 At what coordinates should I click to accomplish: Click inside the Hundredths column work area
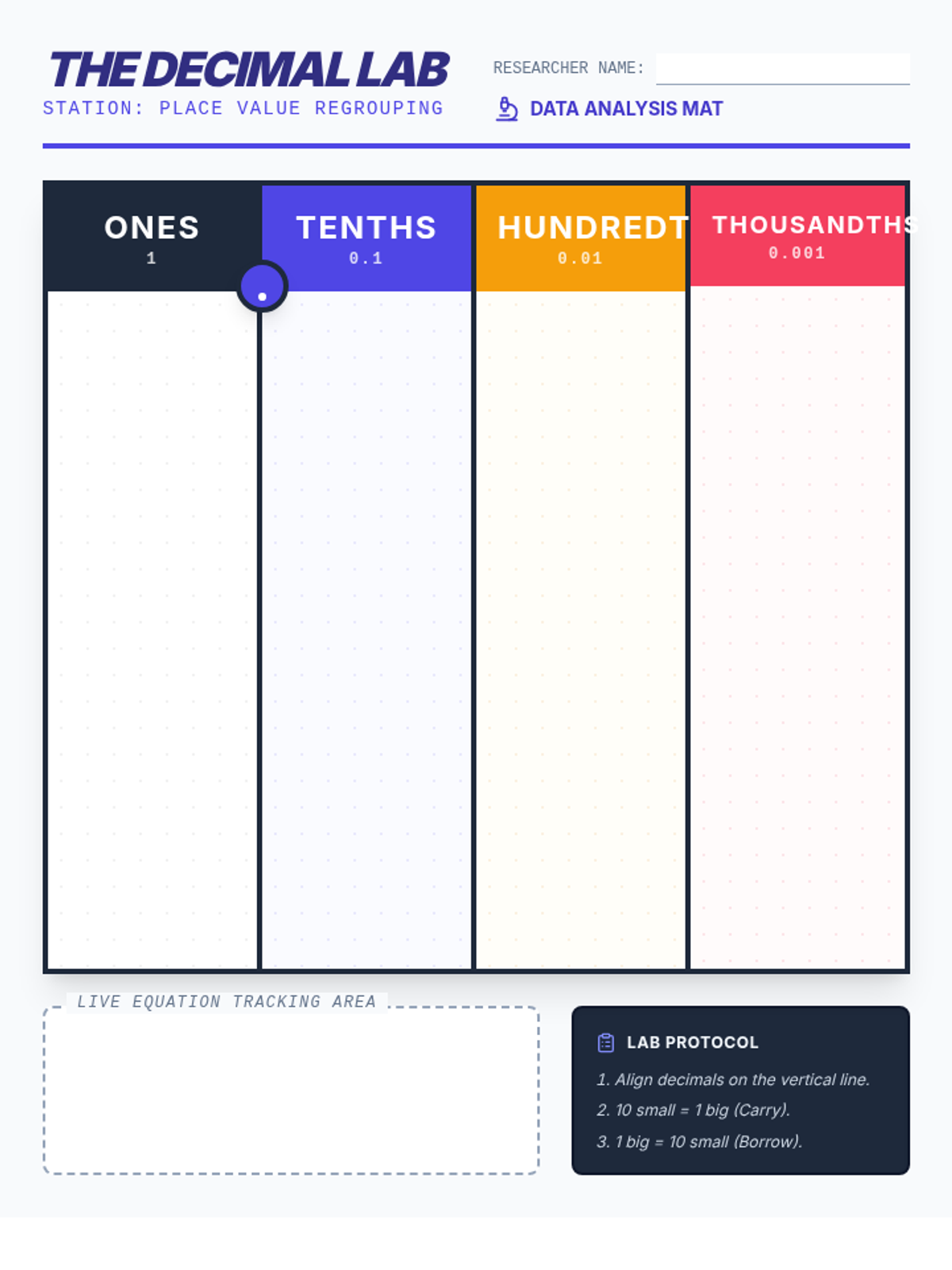point(581,629)
